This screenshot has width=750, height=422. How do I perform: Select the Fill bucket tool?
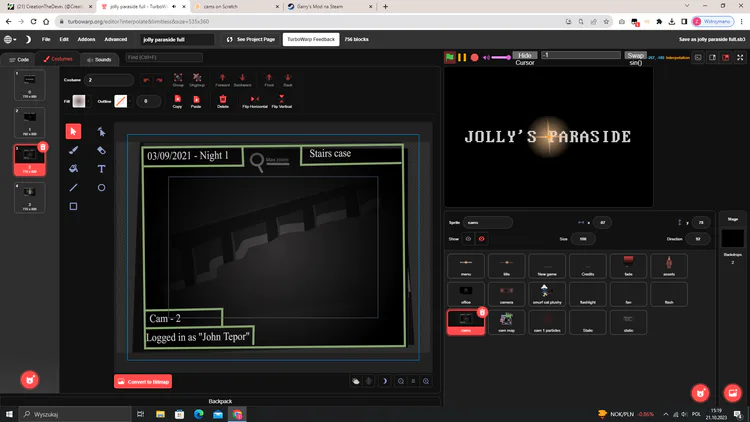pyautogui.click(x=73, y=168)
